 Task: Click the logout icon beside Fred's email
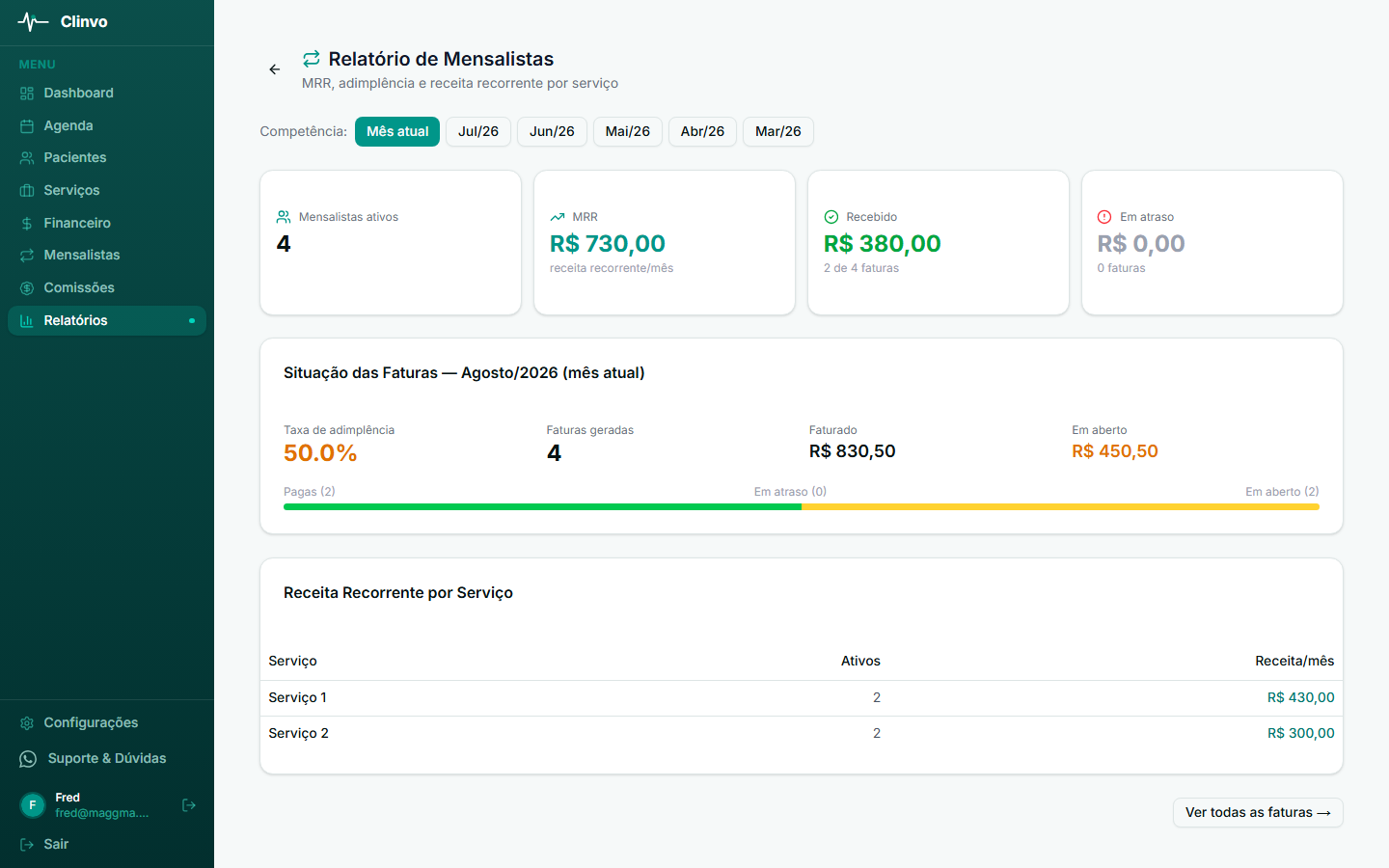189,805
